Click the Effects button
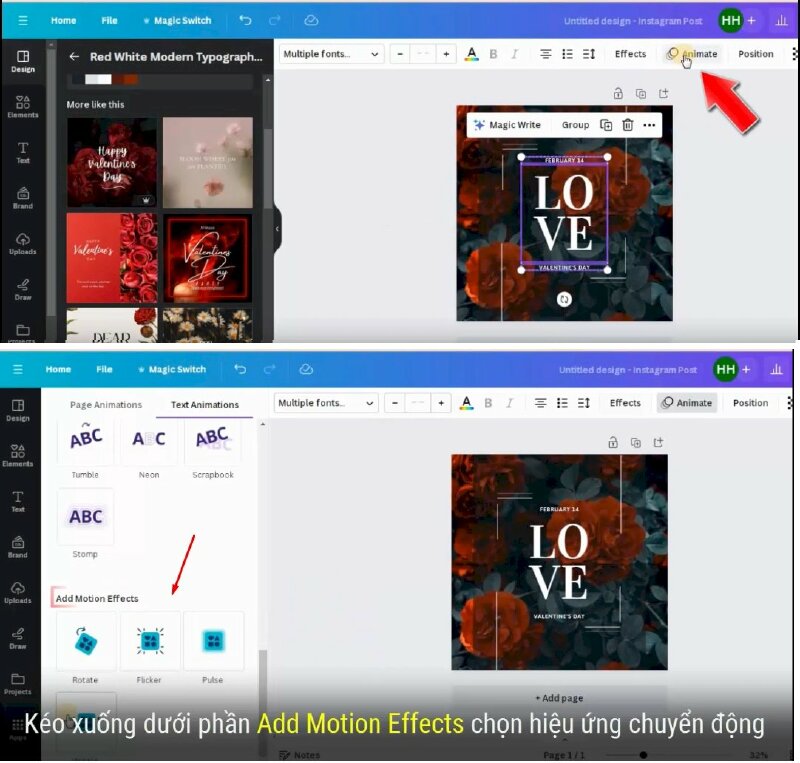Image resolution: width=800 pixels, height=763 pixels. [x=630, y=54]
